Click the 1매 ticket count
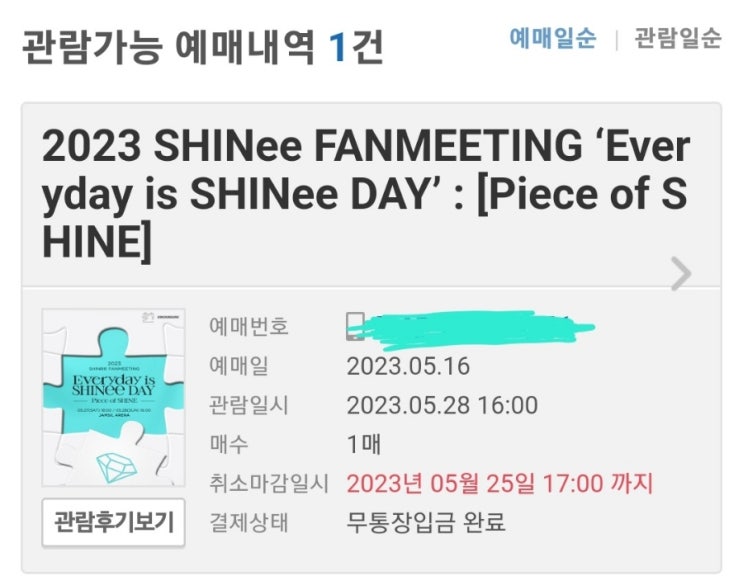Screen dimensions: 743x576 [364, 444]
